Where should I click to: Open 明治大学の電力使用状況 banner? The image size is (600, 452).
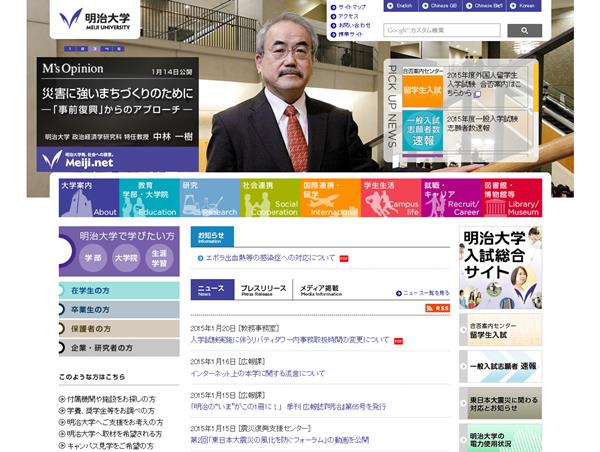click(501, 438)
